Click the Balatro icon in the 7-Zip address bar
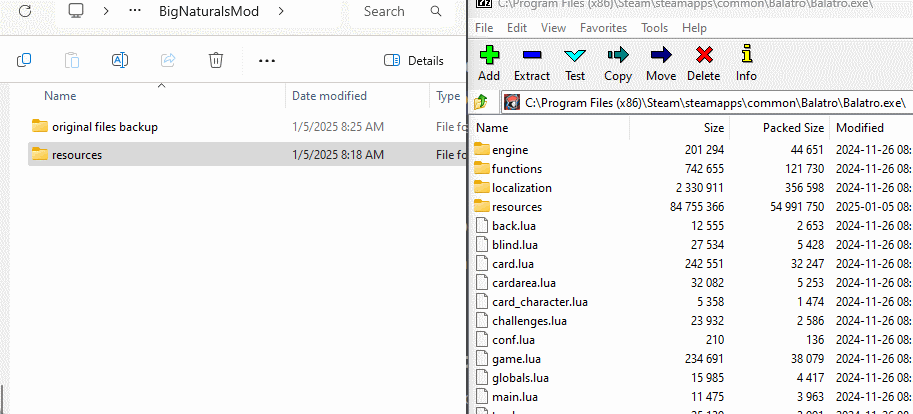The width and height of the screenshot is (913, 414). 512,102
